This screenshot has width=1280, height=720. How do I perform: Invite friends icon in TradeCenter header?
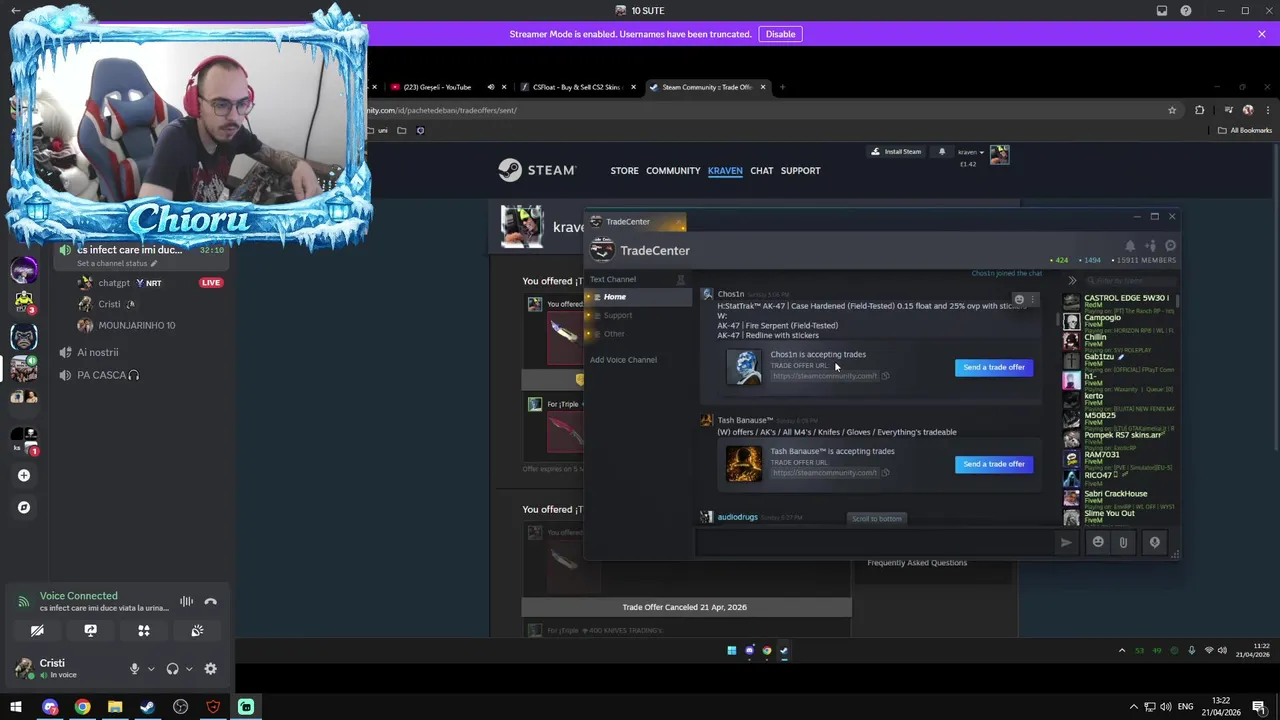[1150, 246]
